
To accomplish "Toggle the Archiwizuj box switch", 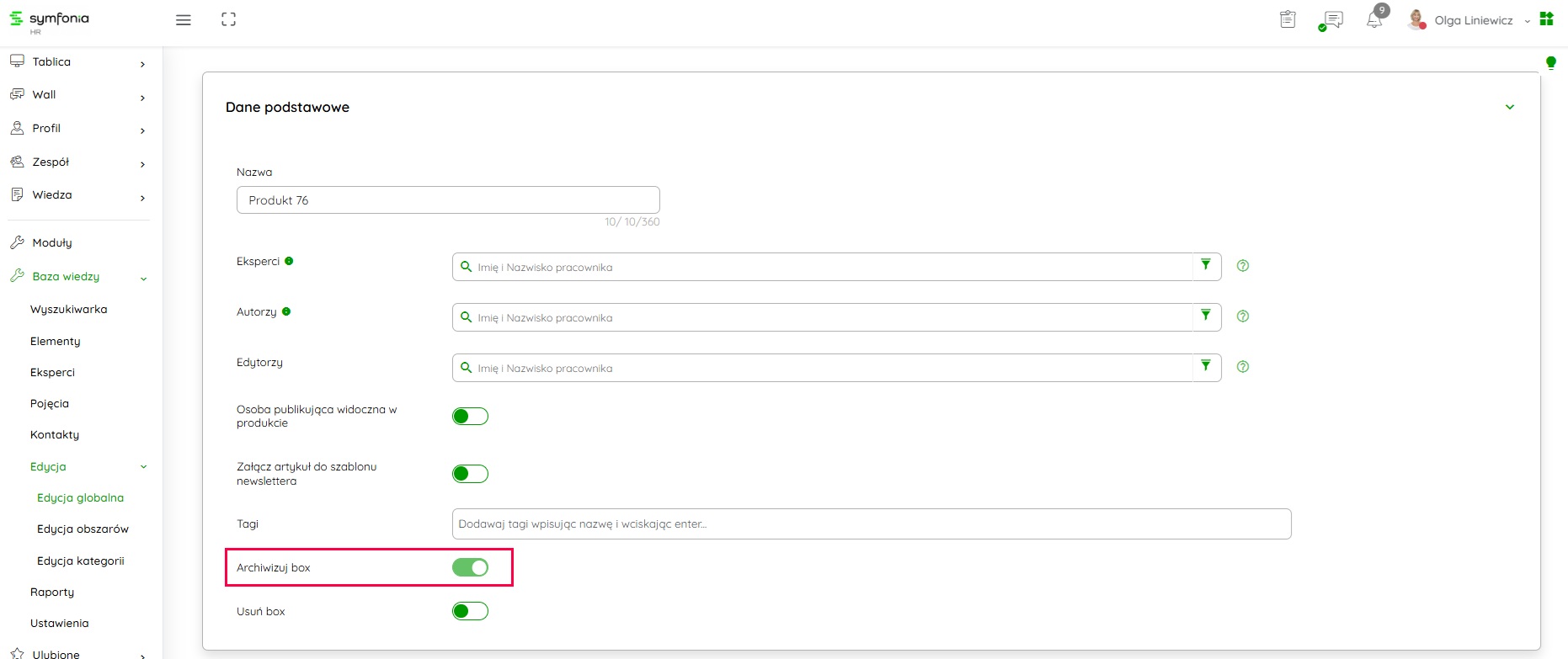I will (x=470, y=568).
